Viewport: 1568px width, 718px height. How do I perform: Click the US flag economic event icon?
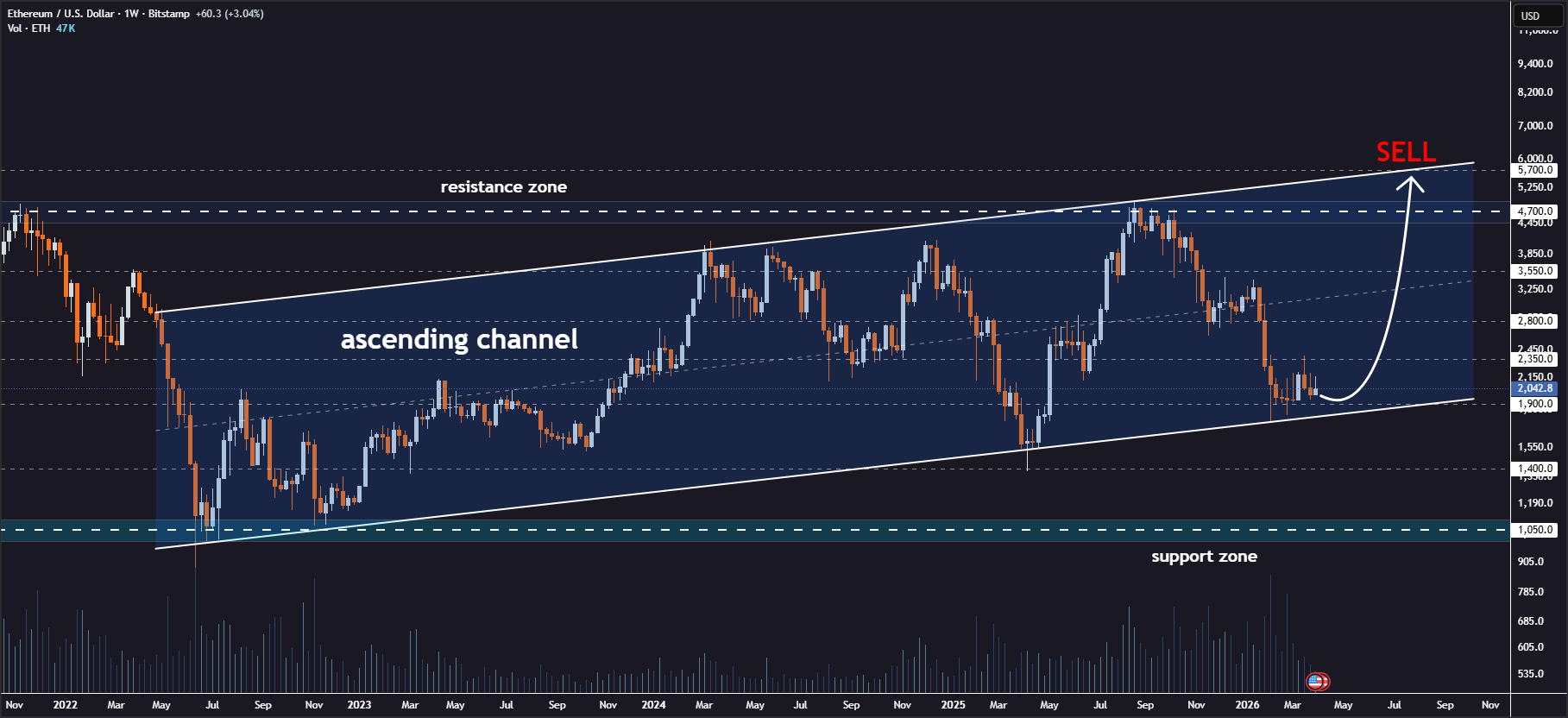(1315, 682)
